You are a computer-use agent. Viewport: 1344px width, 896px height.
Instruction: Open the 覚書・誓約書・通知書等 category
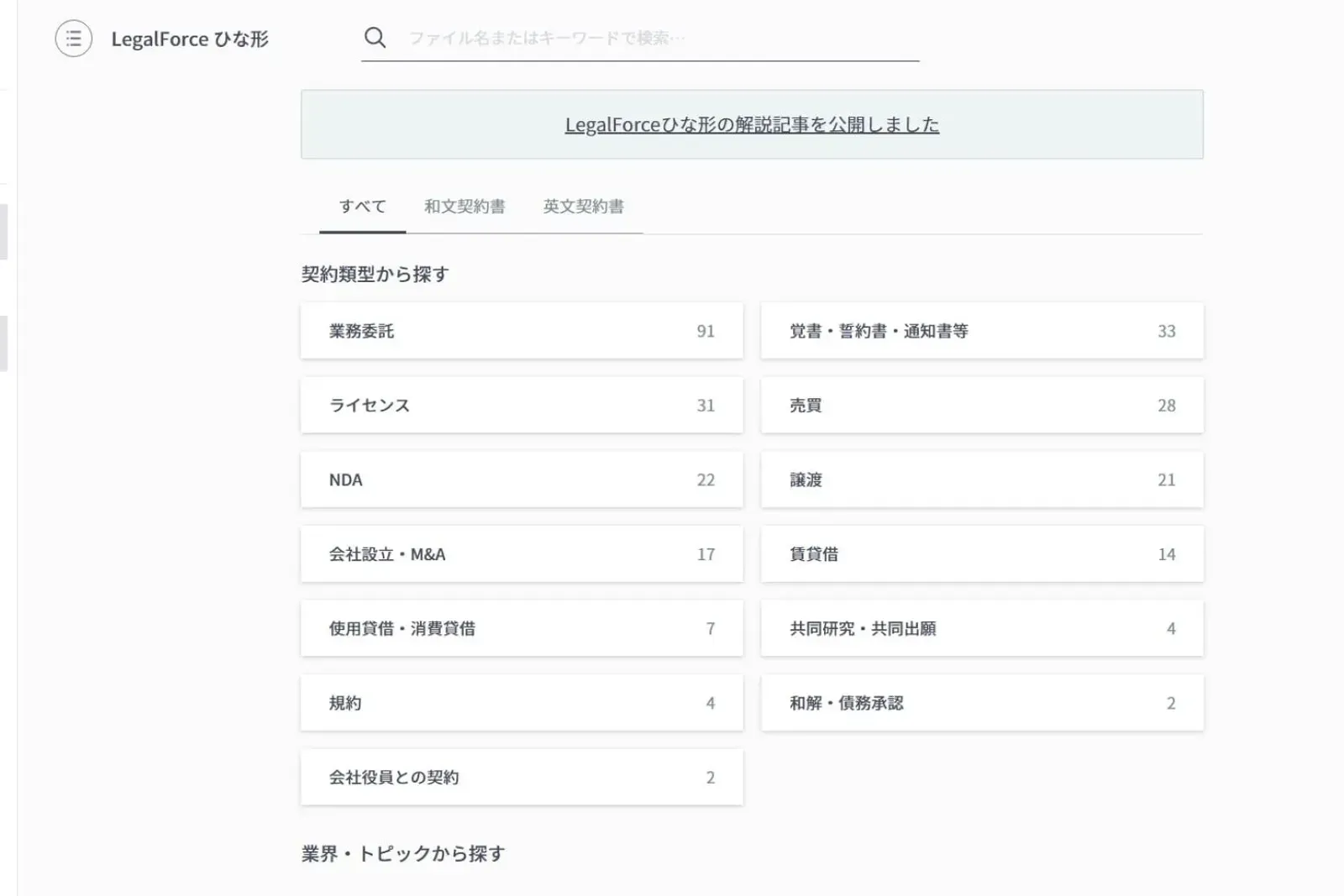(982, 331)
